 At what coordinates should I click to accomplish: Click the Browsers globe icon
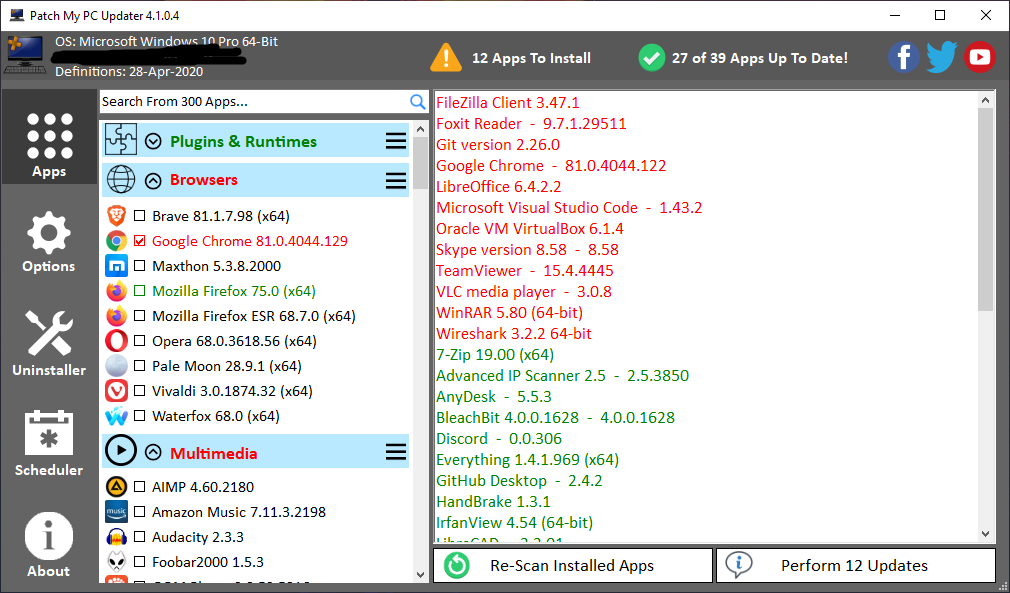pyautogui.click(x=121, y=180)
